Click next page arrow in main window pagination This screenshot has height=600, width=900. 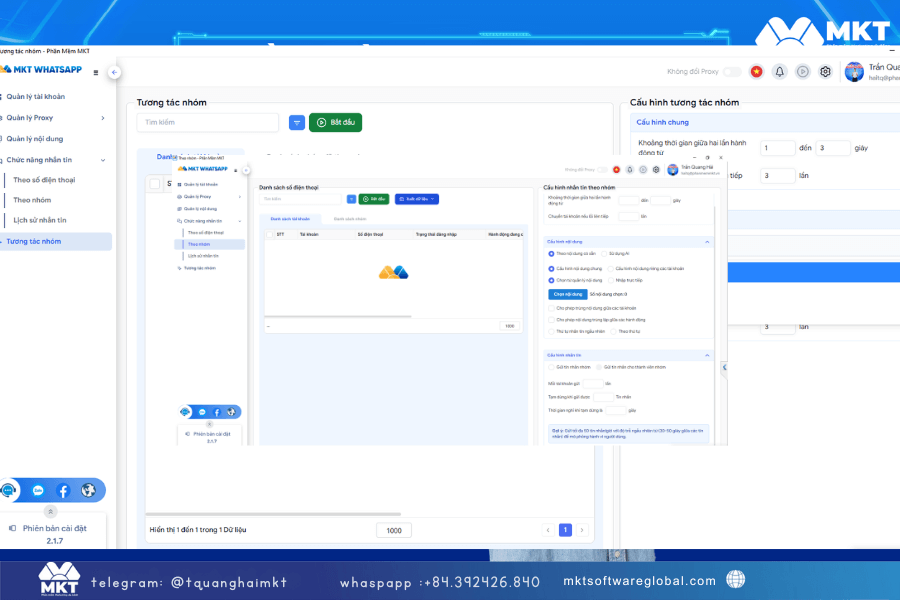(x=582, y=530)
